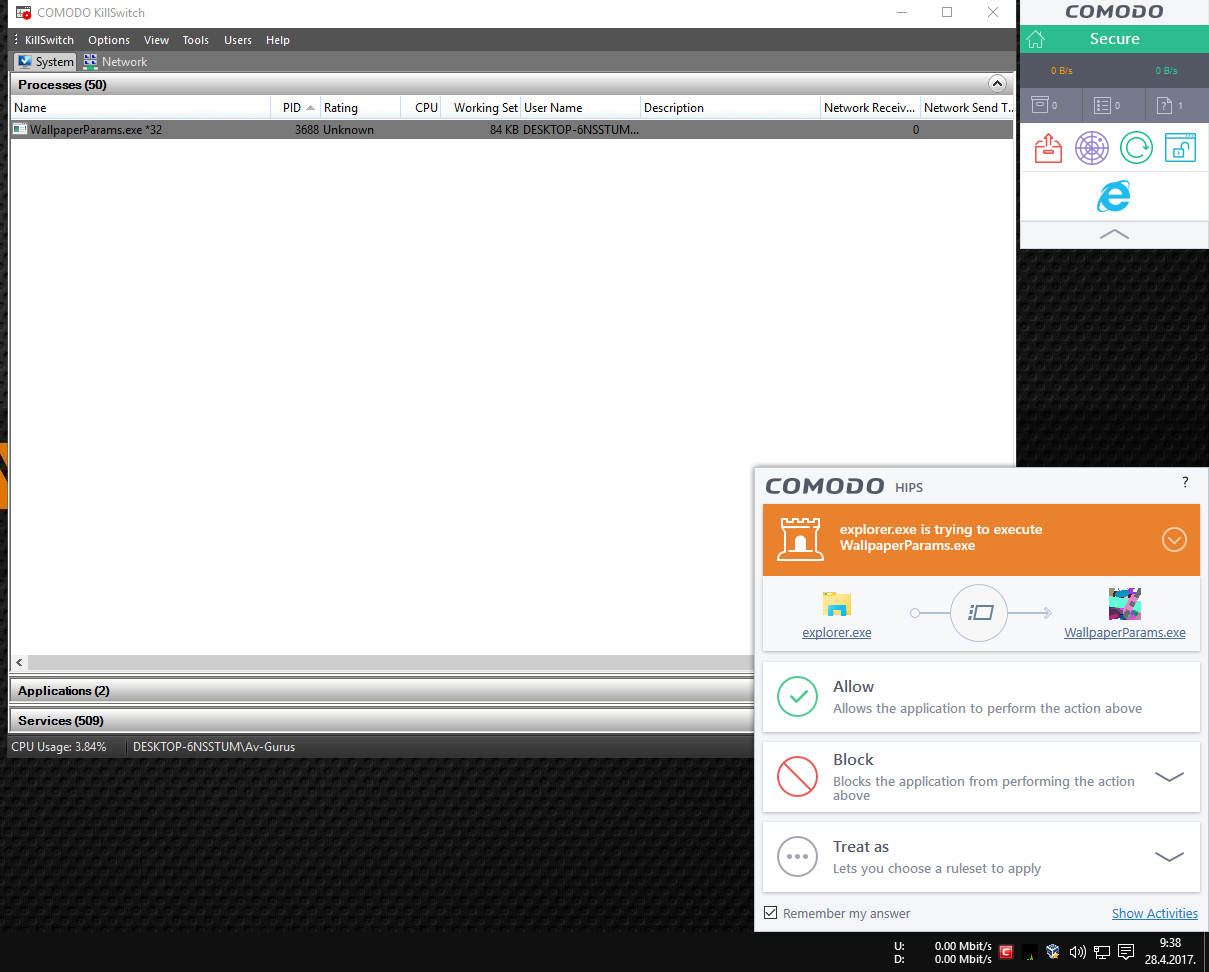Toggle Remember my answer checkbox
Screen dimensions: 1209x972
(x=770, y=913)
